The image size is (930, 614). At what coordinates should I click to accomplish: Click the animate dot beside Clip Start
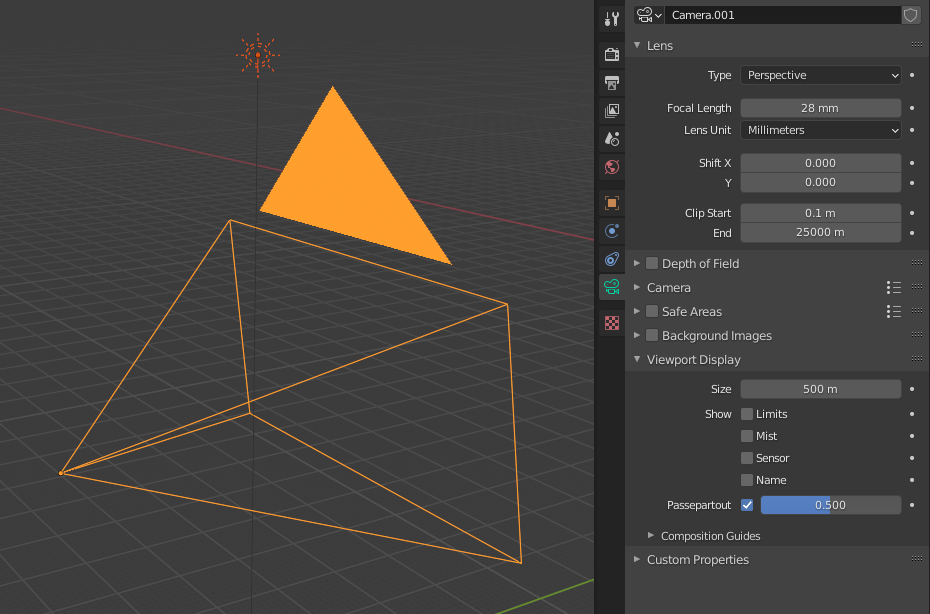pyautogui.click(x=912, y=213)
